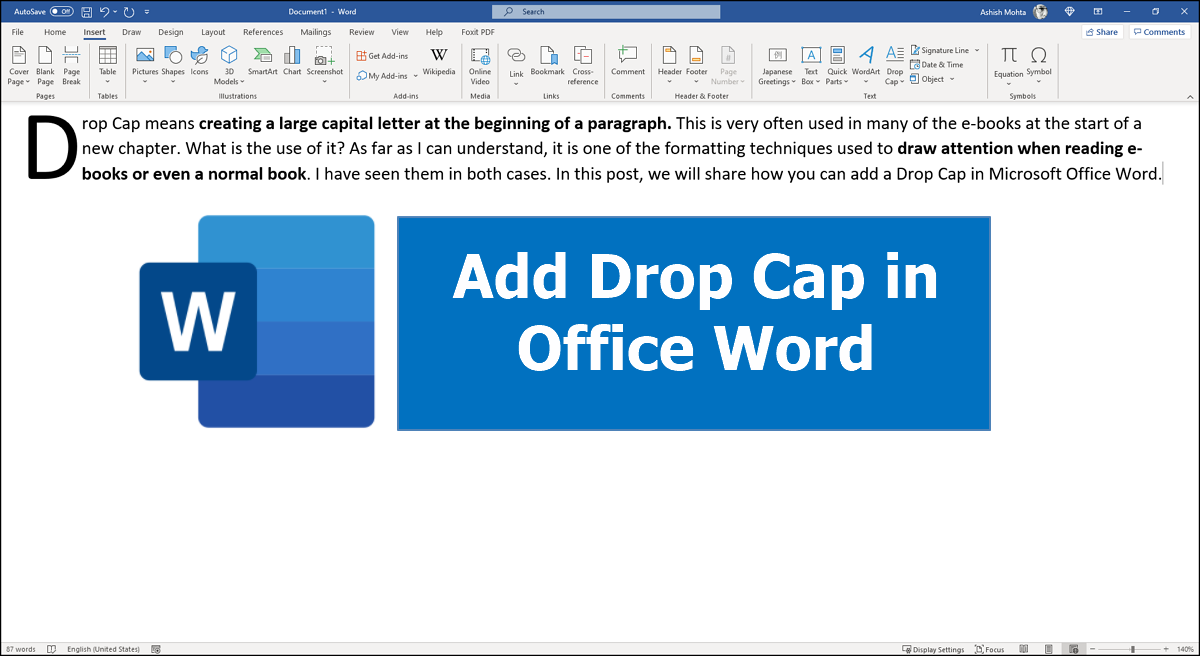Viewport: 1200px width, 656px height.
Task: Open the Design tab
Action: point(171,32)
